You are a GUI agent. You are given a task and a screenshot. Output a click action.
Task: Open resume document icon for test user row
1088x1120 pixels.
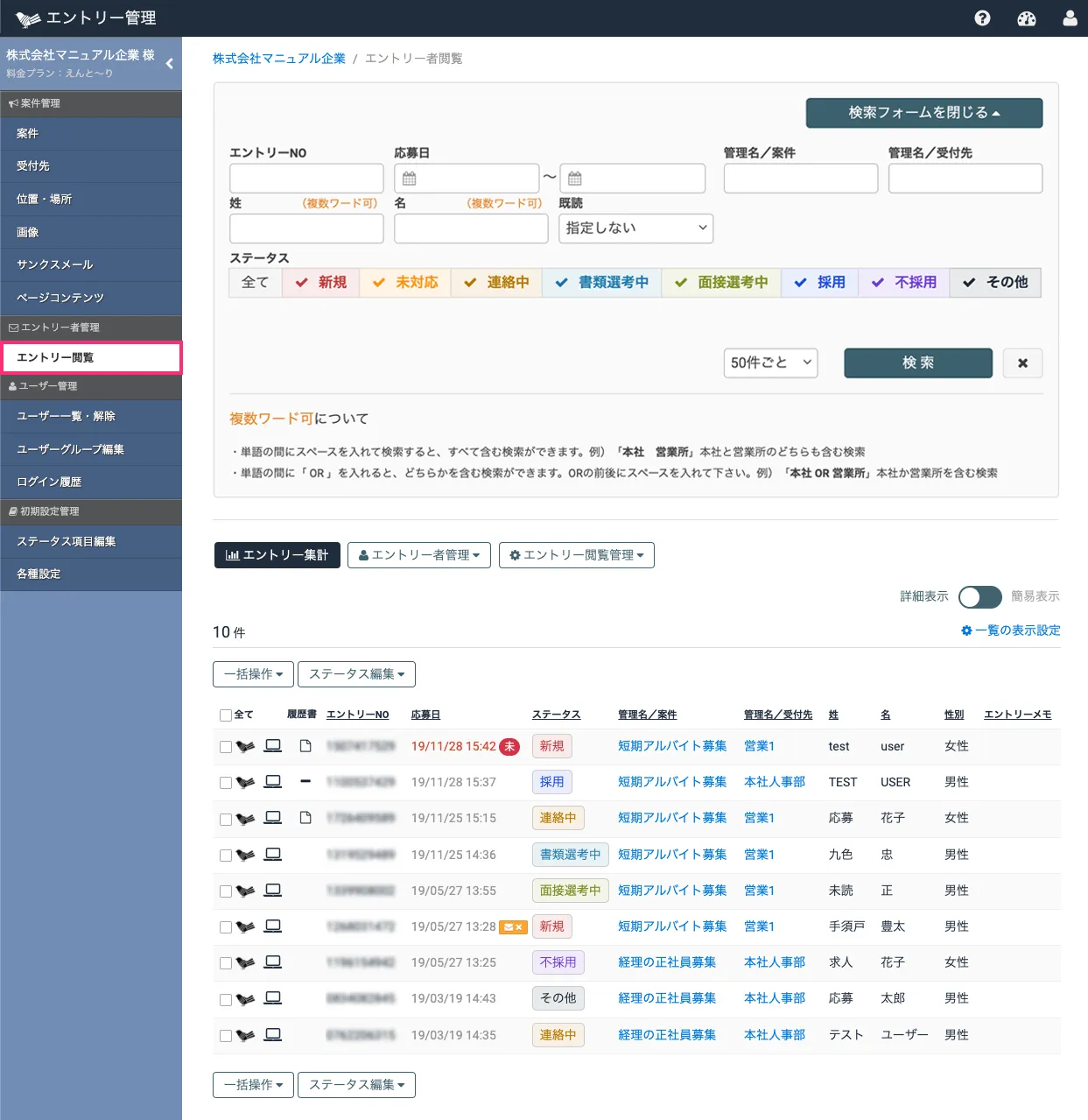pos(305,746)
